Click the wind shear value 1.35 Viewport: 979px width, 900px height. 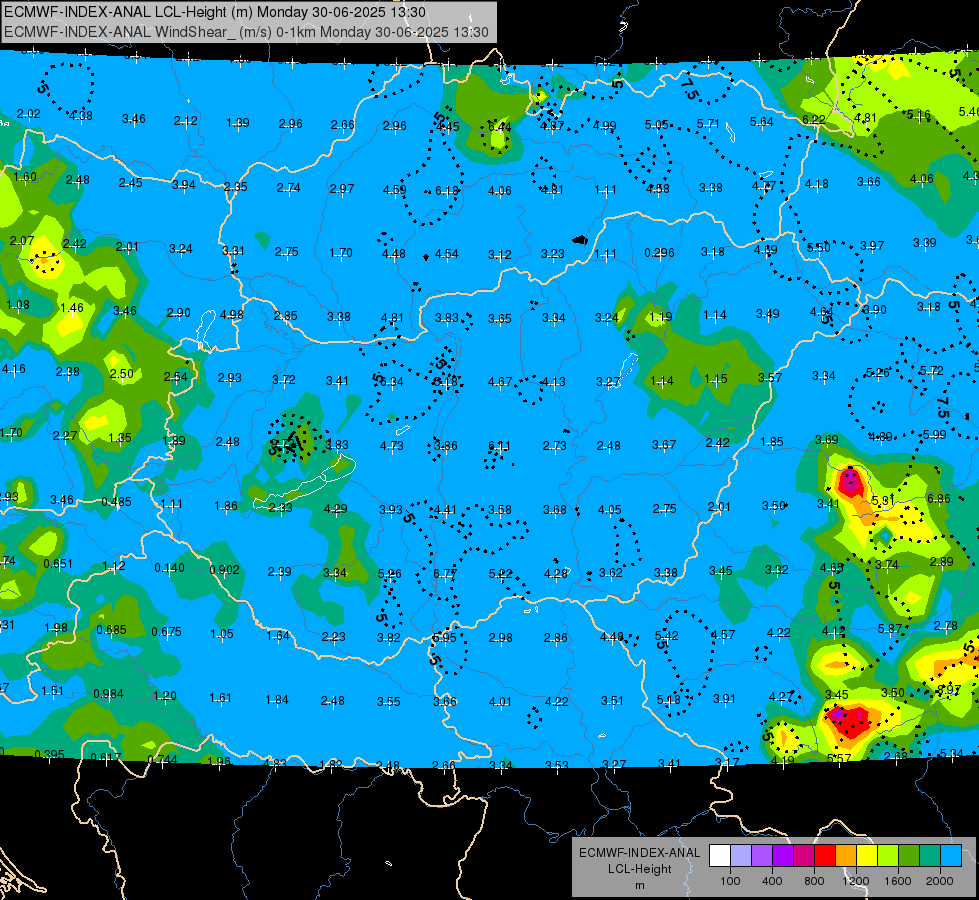(120, 438)
